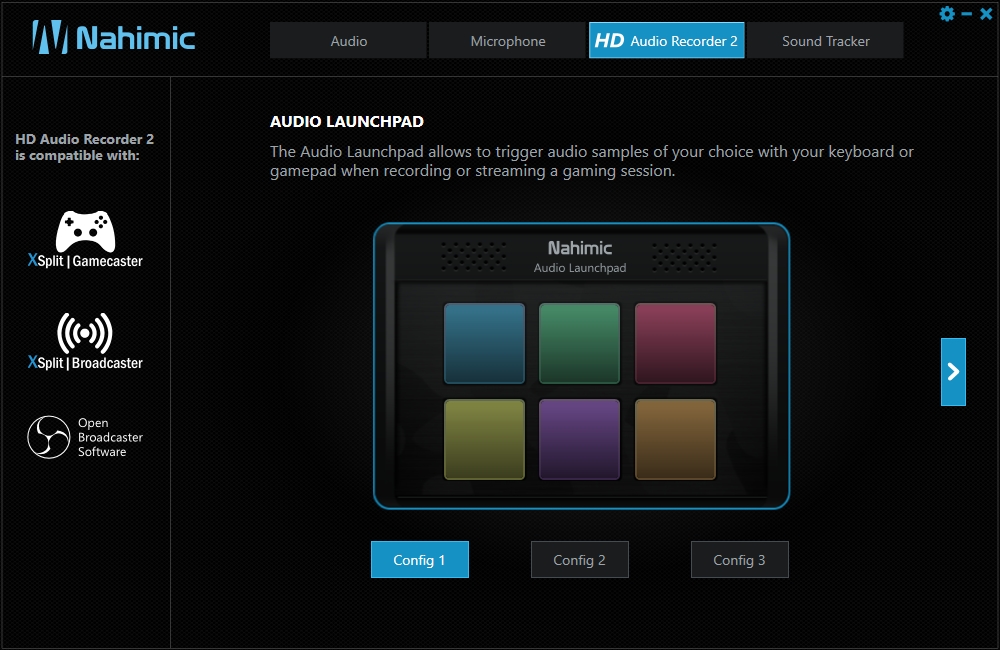This screenshot has width=1000, height=650.
Task: Click the Nahimic Audio Launchpad device title
Action: (x=580, y=257)
